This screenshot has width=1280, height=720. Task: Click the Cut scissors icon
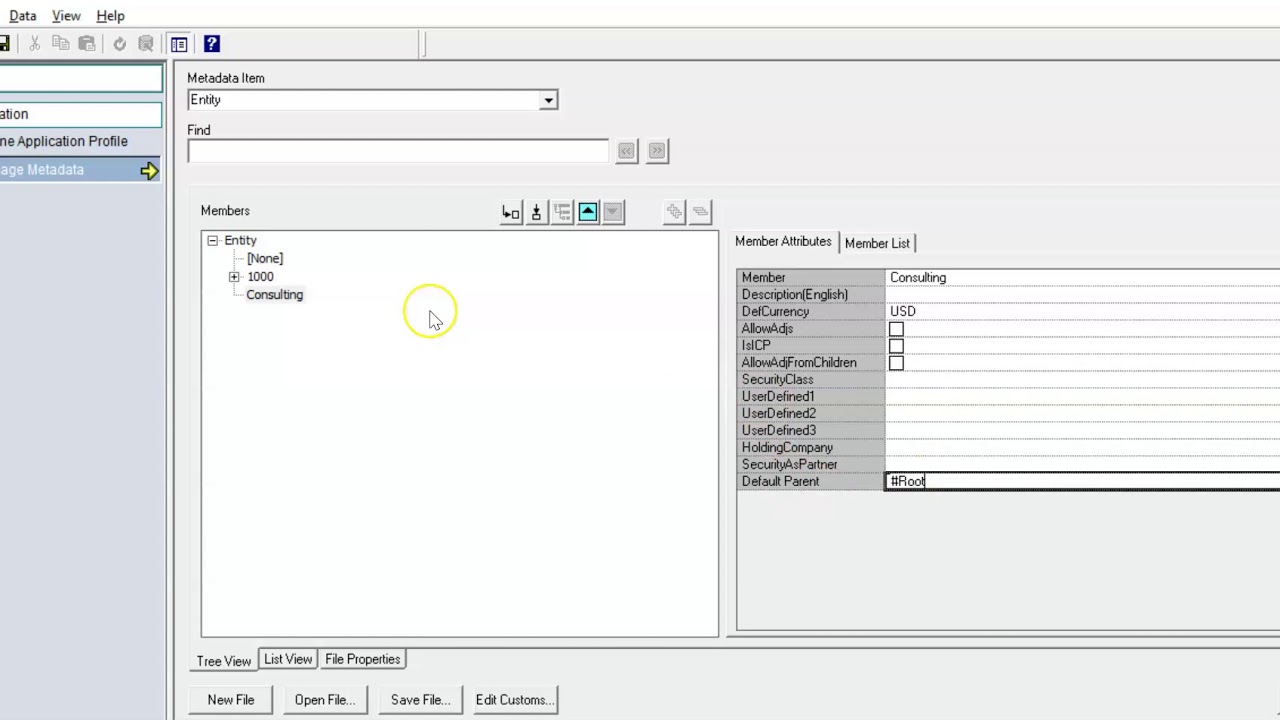tap(35, 44)
